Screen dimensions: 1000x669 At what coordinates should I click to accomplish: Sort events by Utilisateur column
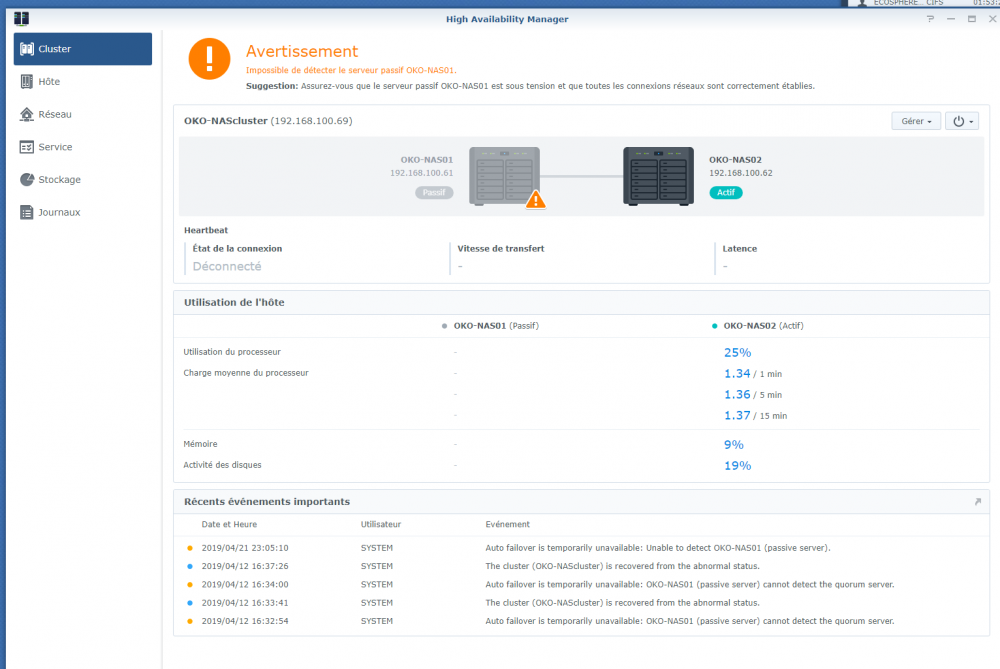tap(381, 525)
